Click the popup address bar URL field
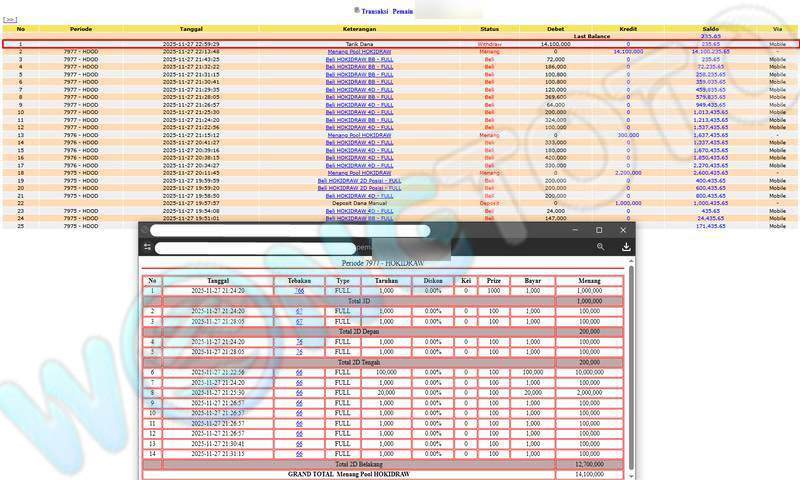Screen dimensions: 800x480 click(x=300, y=247)
